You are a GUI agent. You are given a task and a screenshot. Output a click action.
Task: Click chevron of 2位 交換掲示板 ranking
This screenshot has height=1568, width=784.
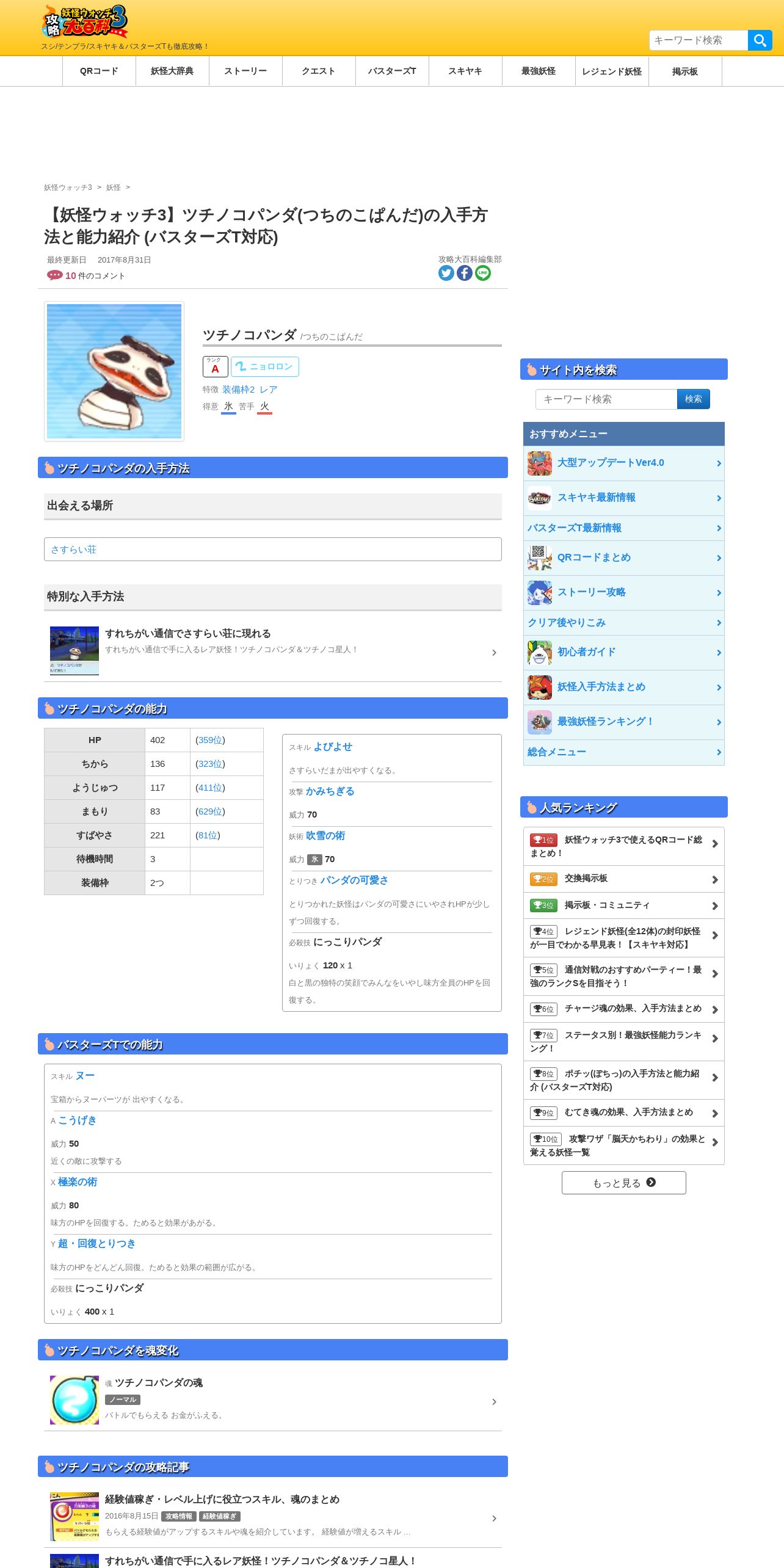pos(715,880)
